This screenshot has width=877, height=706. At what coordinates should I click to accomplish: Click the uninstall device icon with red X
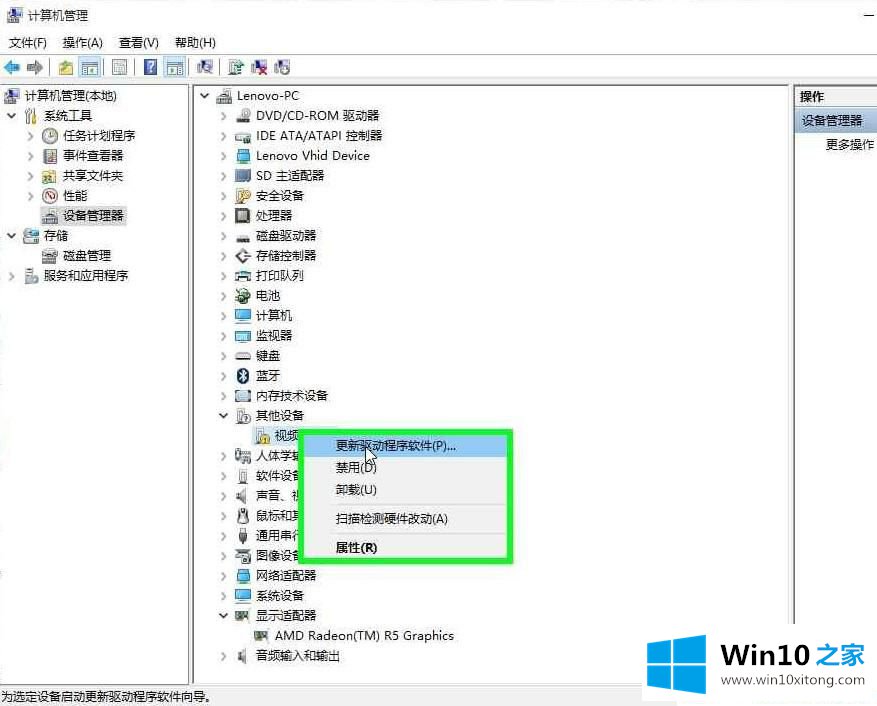tap(259, 67)
